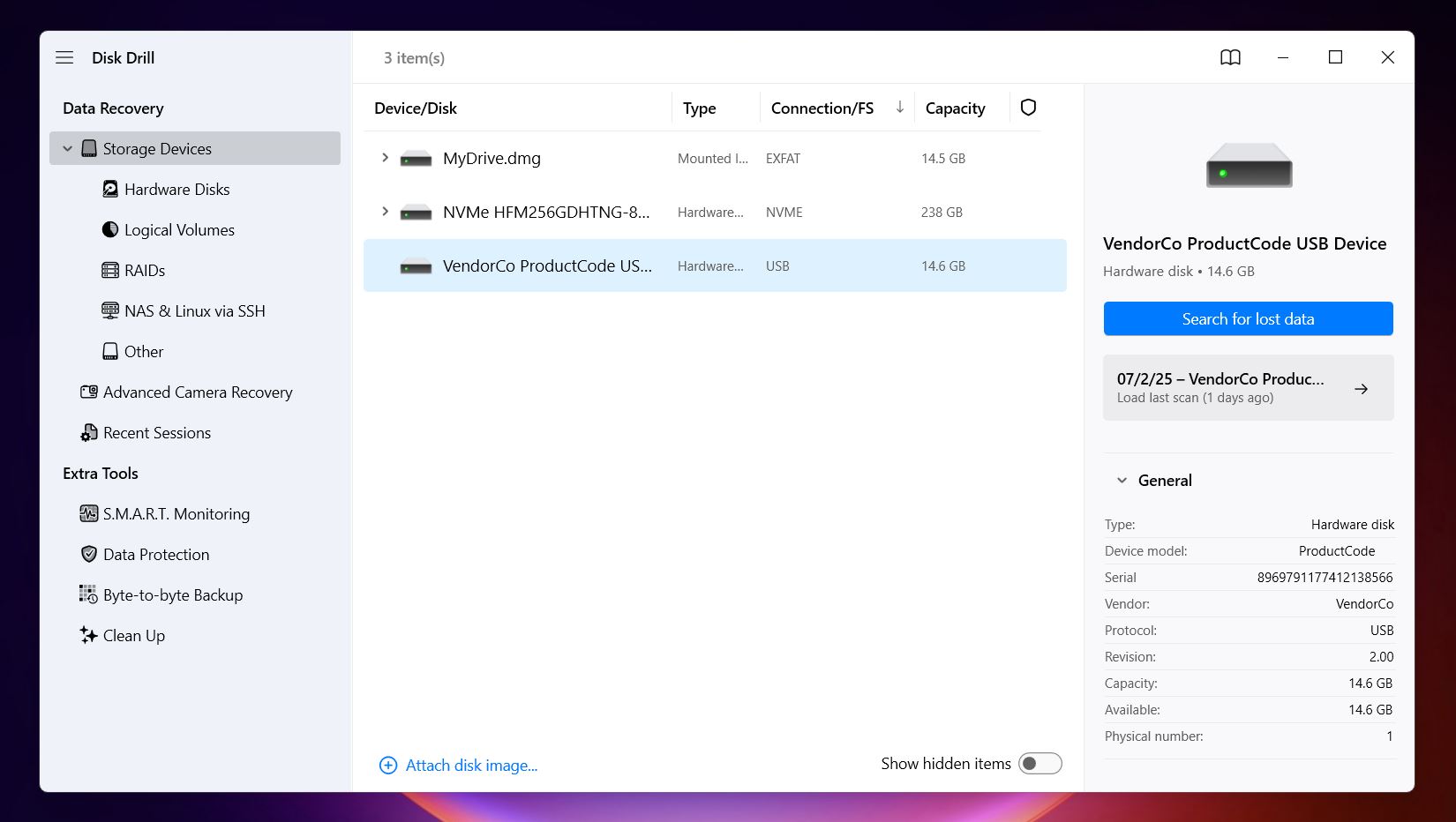Click the MyDrive.dmg drive icon
The height and width of the screenshot is (822, 1456).
click(416, 159)
